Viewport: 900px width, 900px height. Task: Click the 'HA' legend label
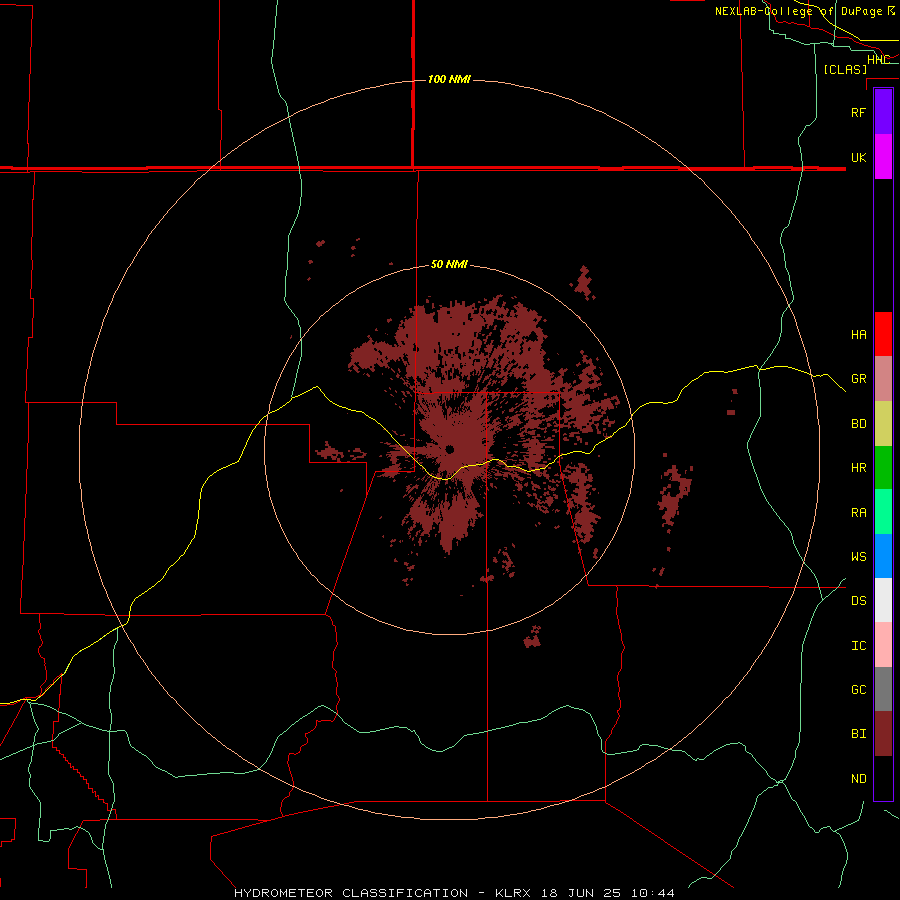click(858, 334)
